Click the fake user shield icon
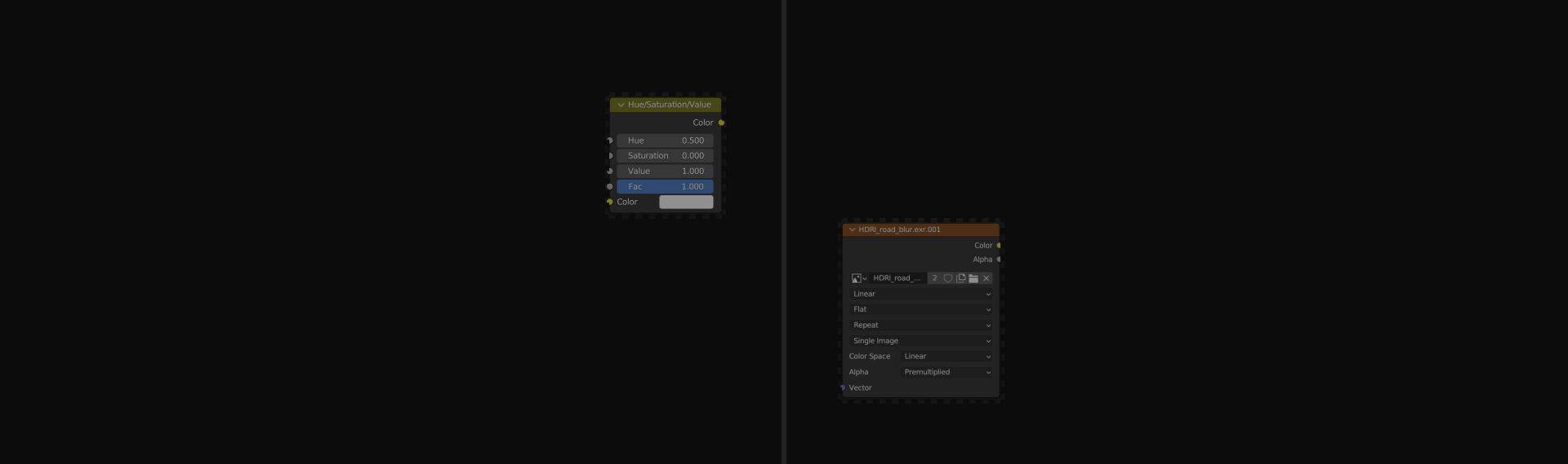 [948, 279]
